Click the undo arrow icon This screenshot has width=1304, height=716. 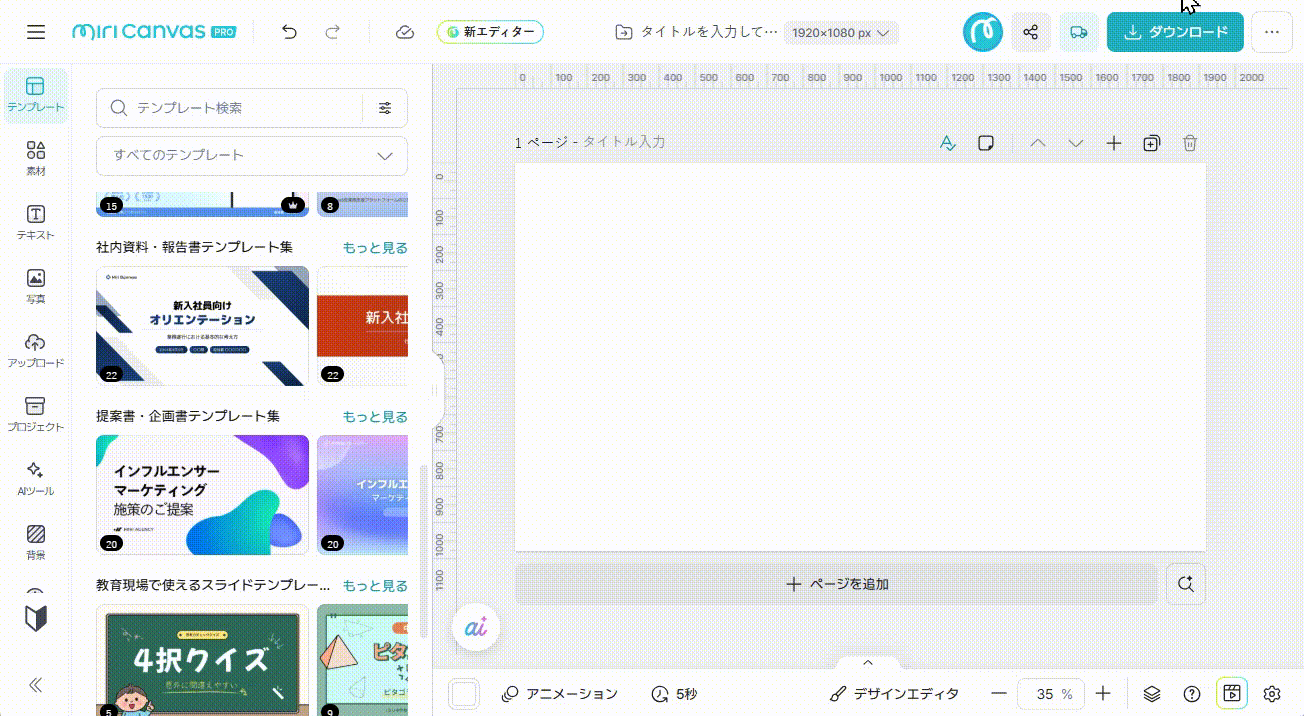[x=289, y=32]
